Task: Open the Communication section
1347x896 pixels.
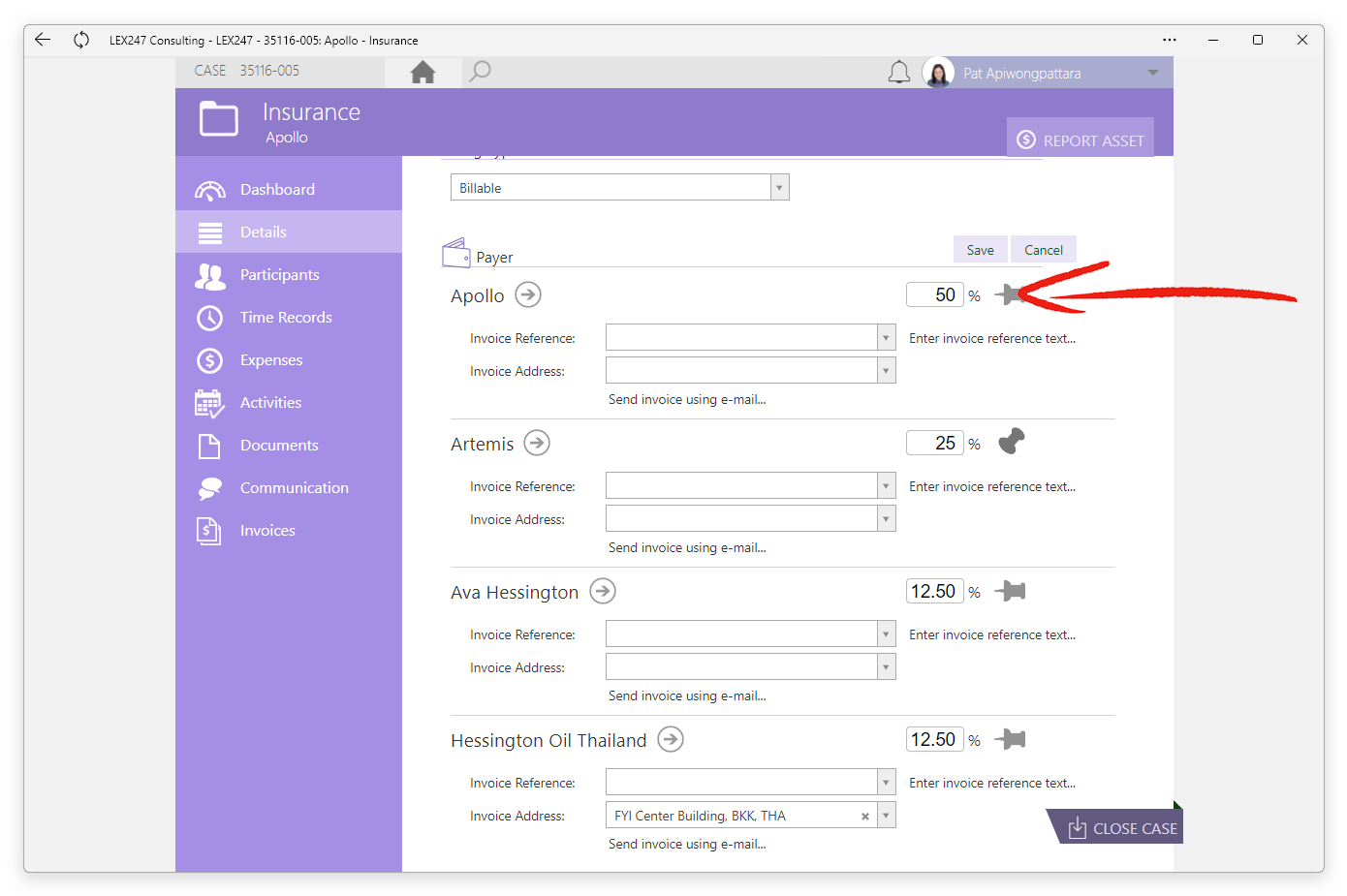Action: click(x=289, y=488)
